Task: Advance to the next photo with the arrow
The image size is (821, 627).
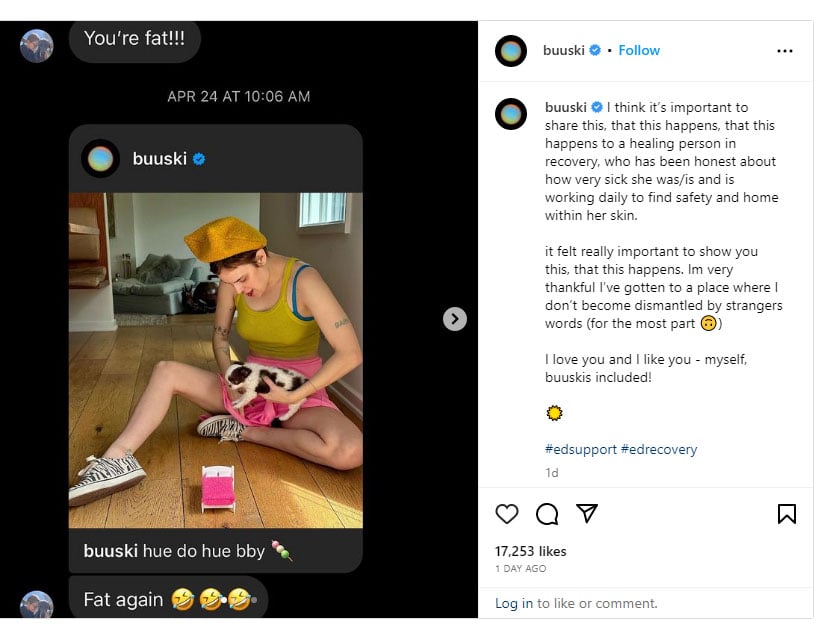Action: coord(455,319)
